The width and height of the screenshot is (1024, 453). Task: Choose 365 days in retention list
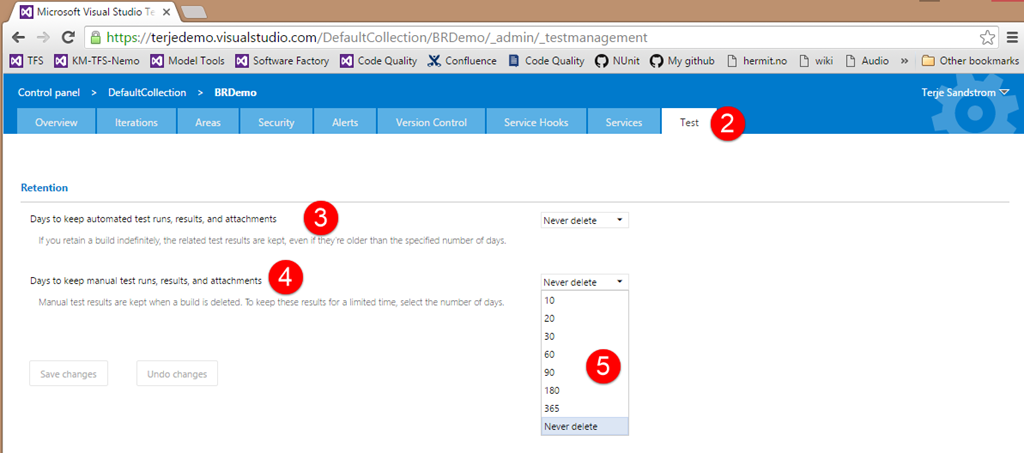[552, 408]
